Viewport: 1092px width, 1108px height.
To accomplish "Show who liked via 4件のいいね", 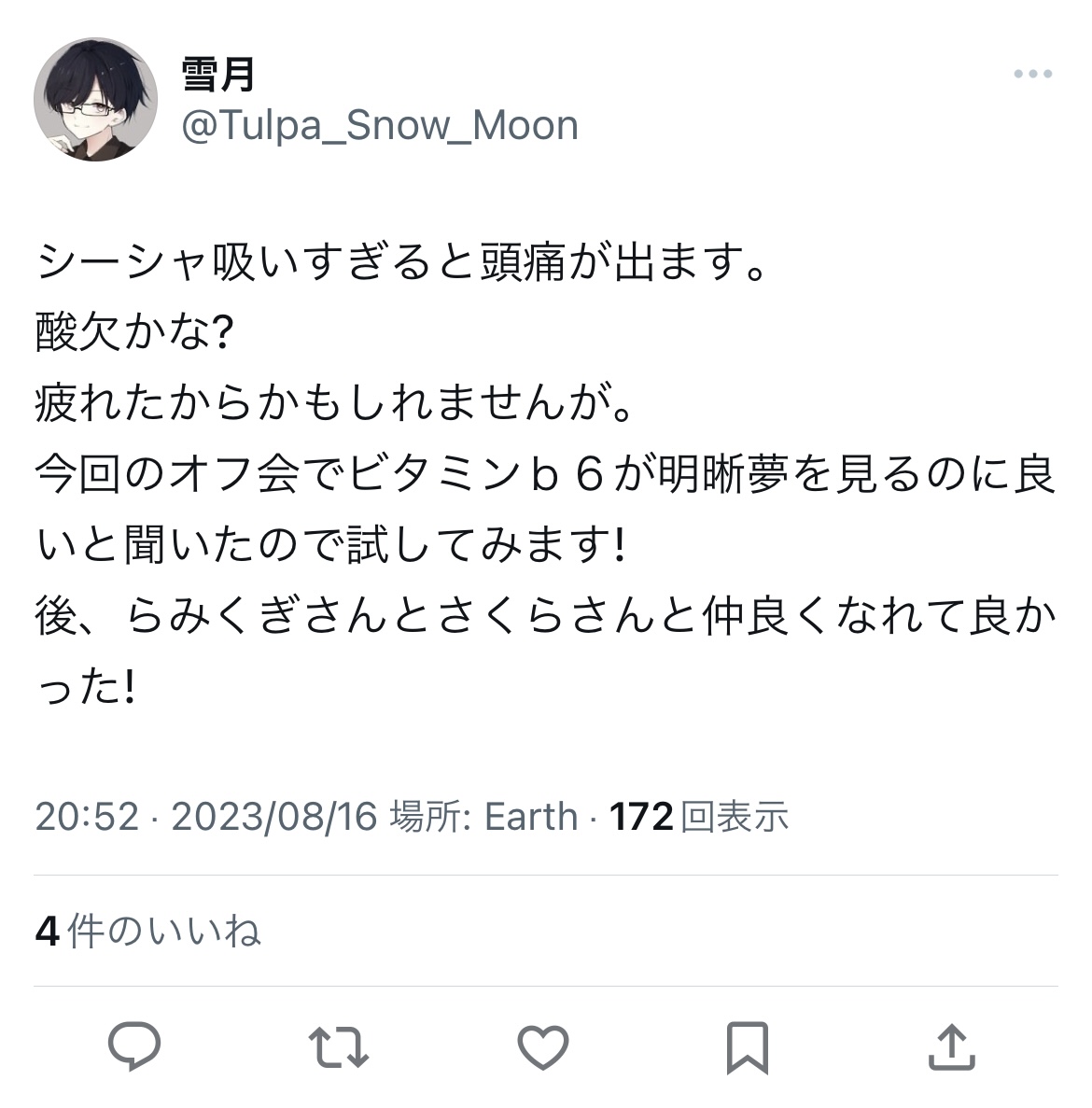I will pos(148,931).
